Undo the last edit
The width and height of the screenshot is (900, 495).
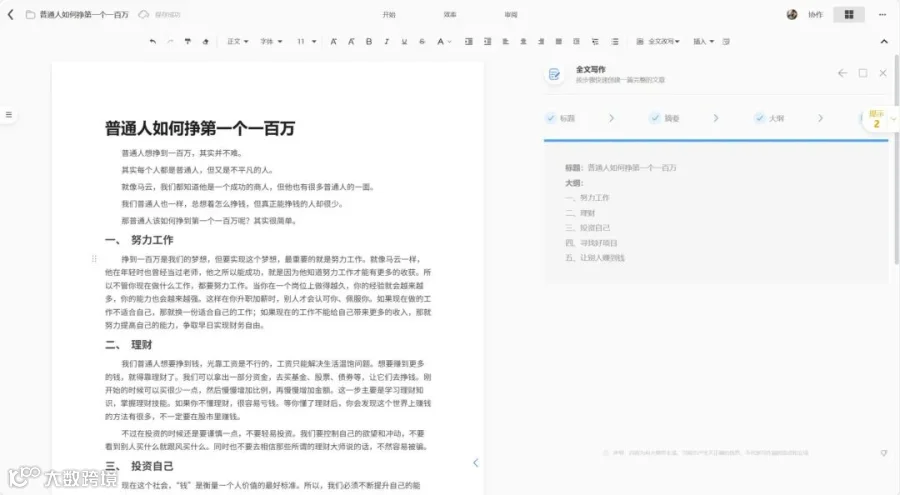[x=152, y=41]
